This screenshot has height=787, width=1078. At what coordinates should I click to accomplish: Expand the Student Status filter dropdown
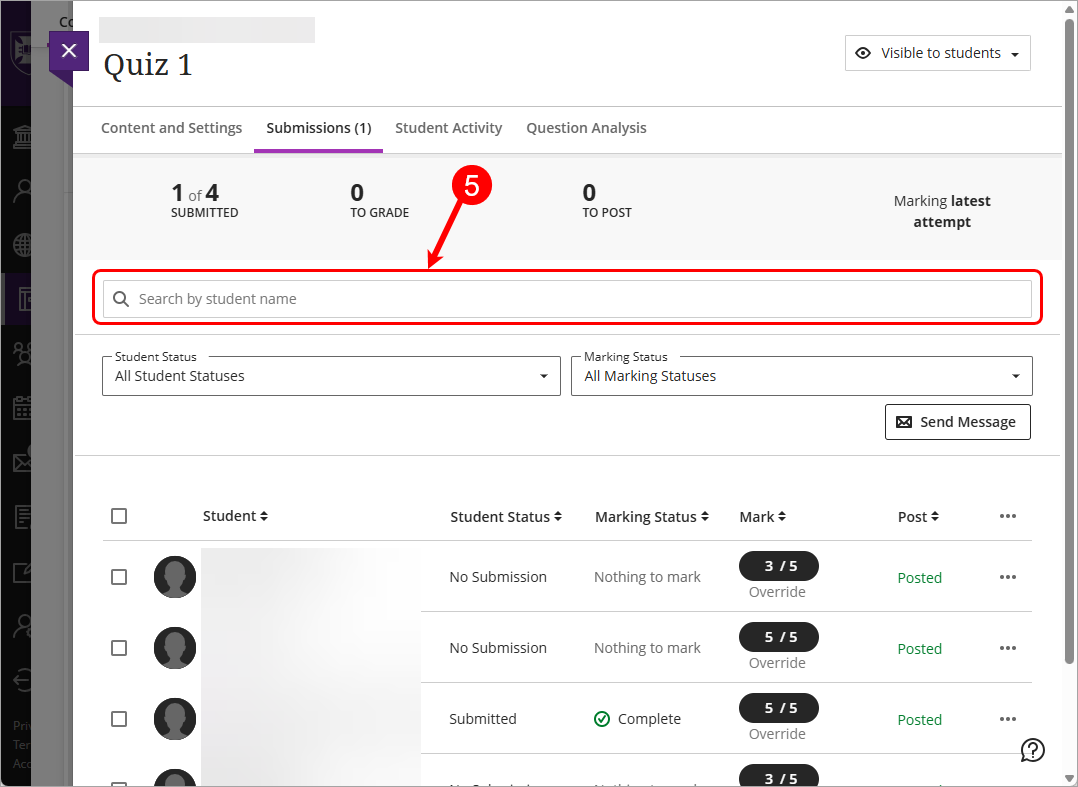[x=331, y=376]
